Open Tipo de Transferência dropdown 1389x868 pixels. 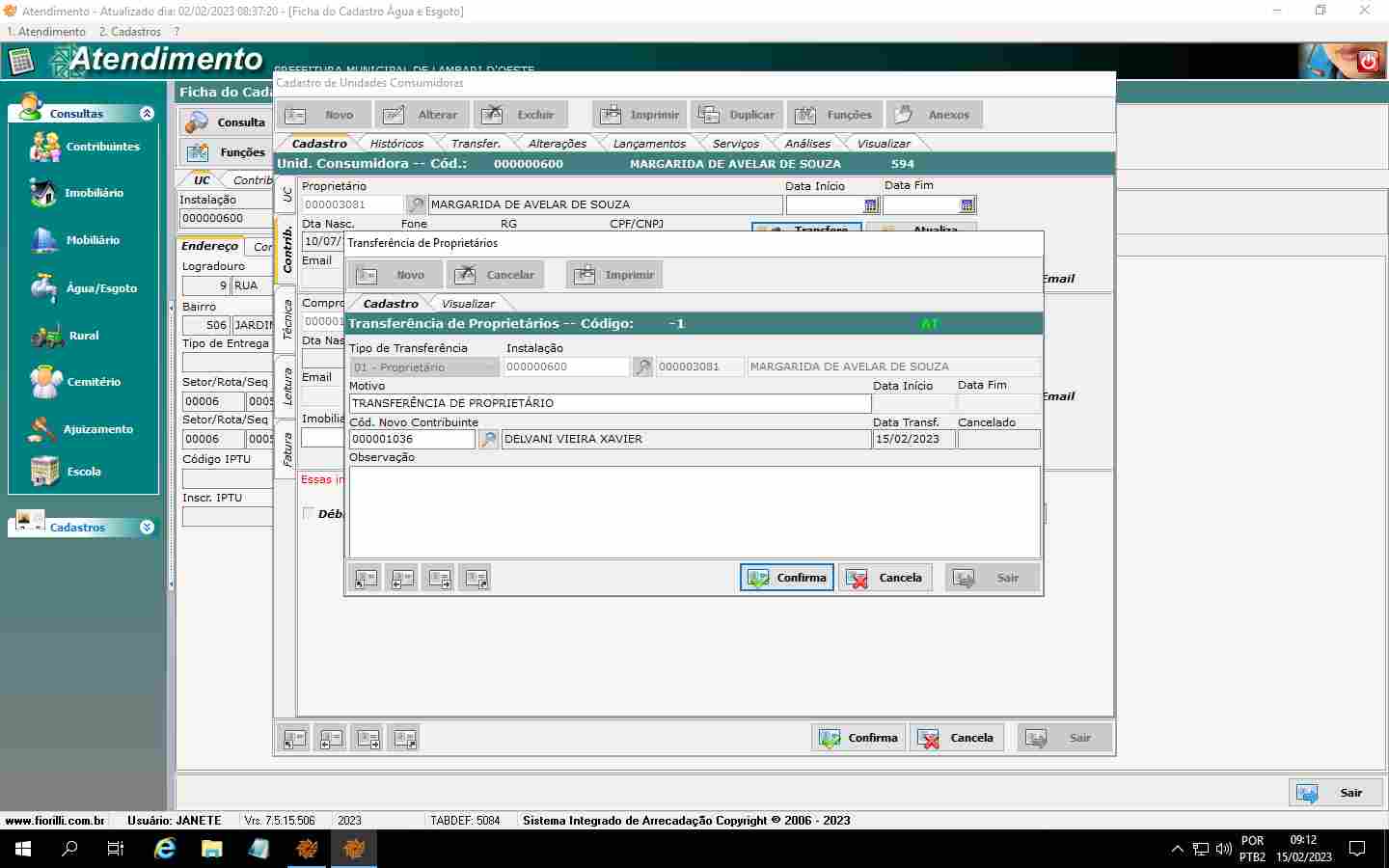(x=424, y=367)
